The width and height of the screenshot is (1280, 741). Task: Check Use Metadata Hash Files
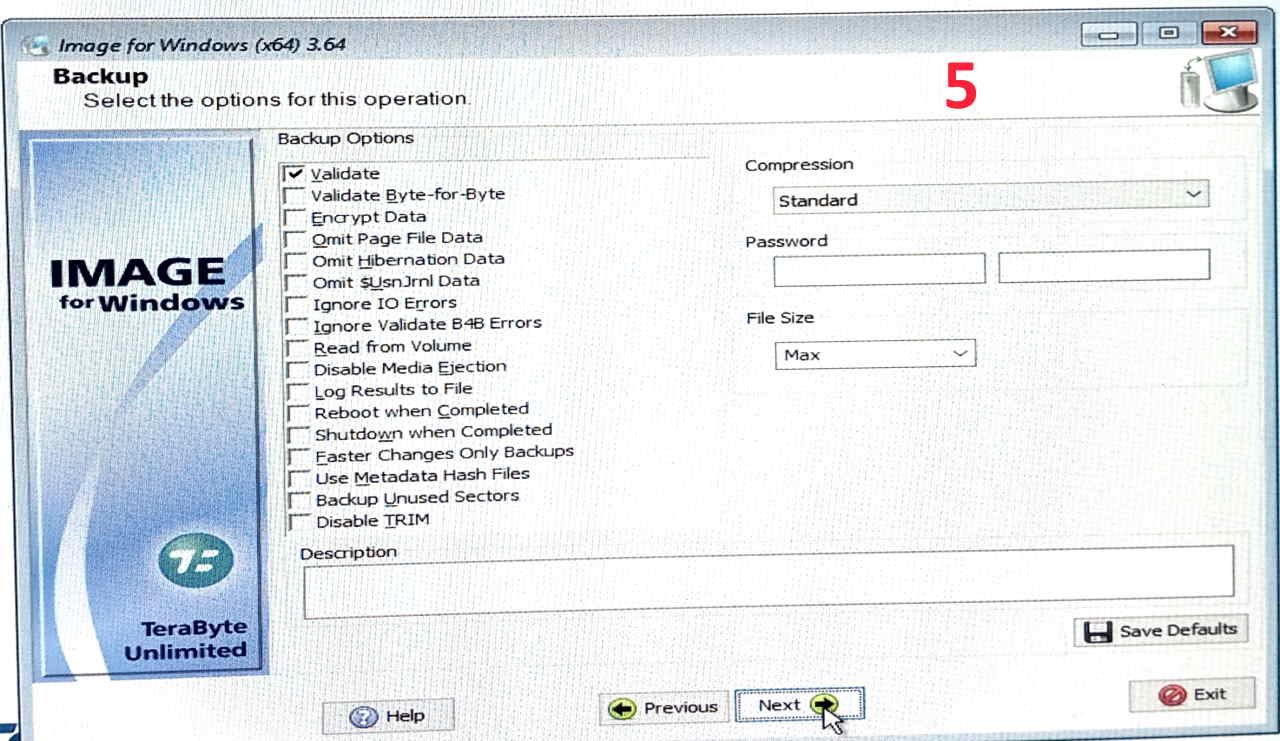click(299, 478)
